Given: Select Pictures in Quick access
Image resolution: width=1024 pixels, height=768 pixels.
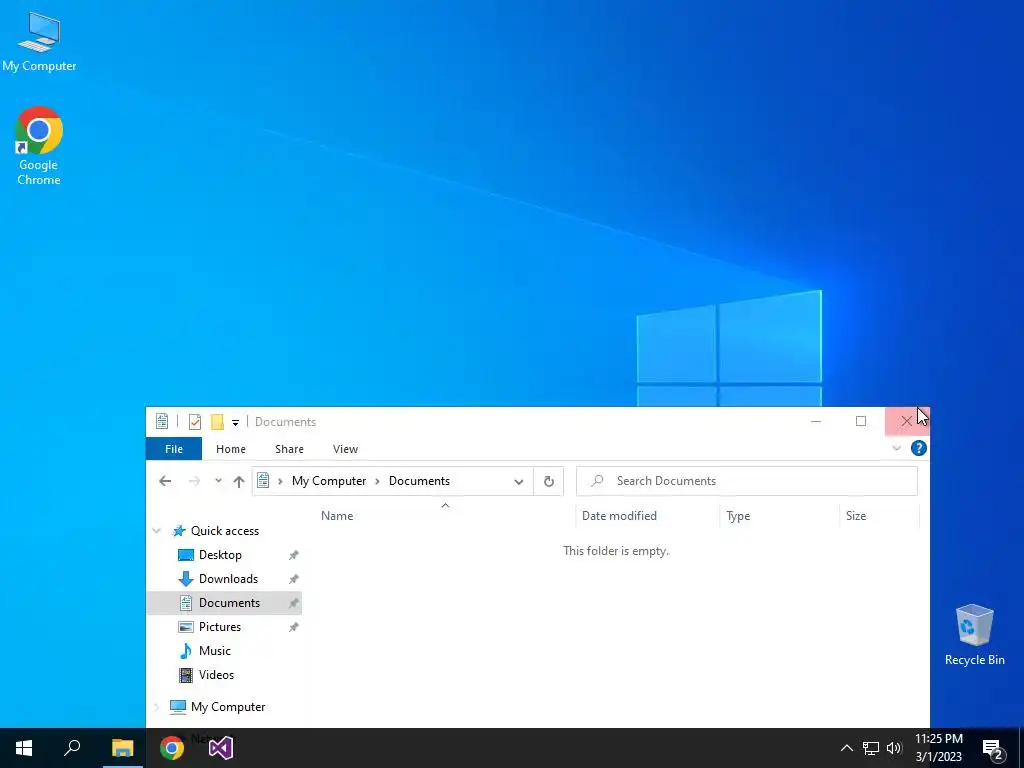Looking at the screenshot, I should point(219,627).
